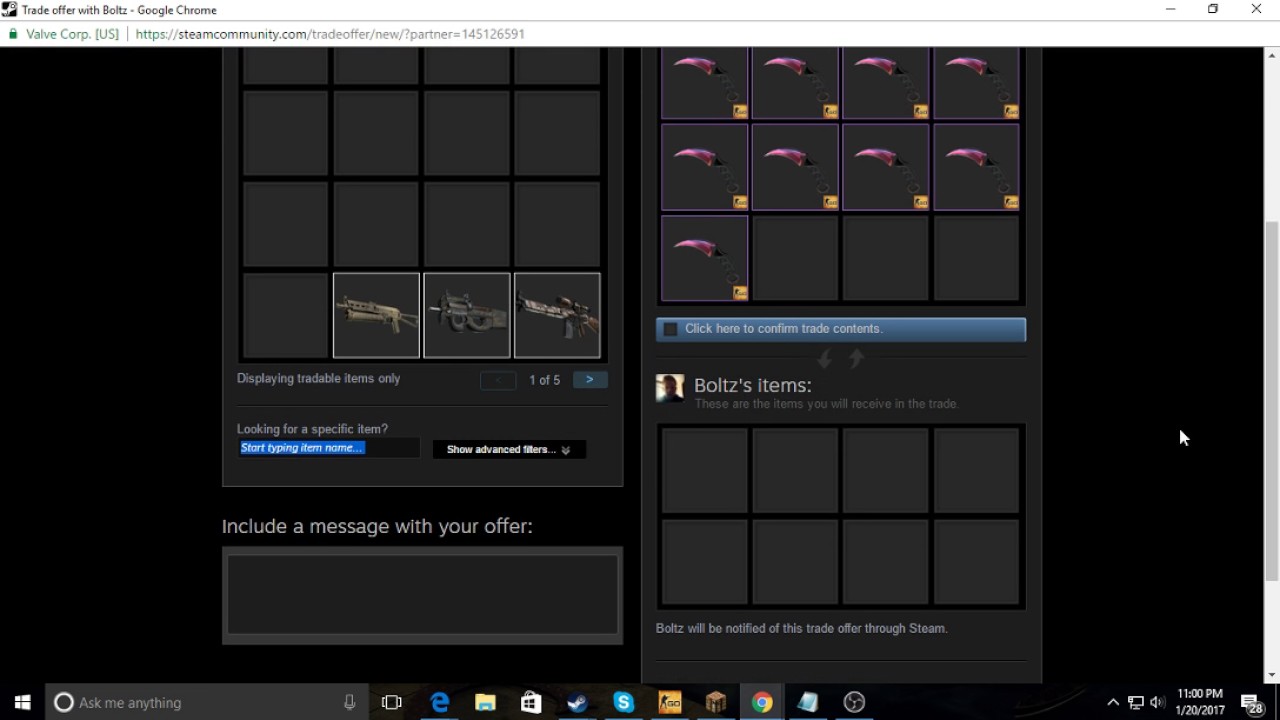Open the OBS Studio taskbar icon

tap(854, 702)
